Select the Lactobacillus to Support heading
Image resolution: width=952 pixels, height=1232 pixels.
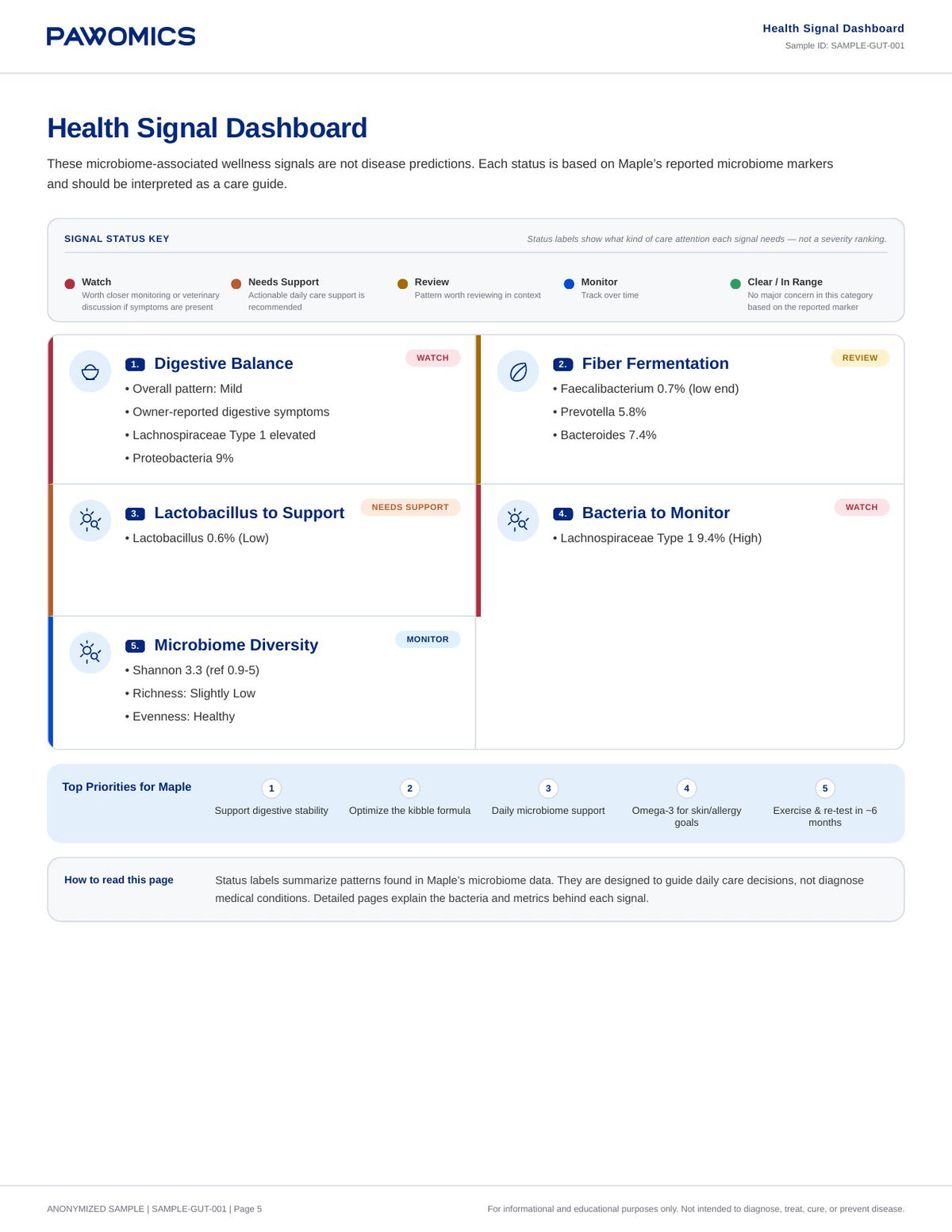pyautogui.click(x=249, y=512)
